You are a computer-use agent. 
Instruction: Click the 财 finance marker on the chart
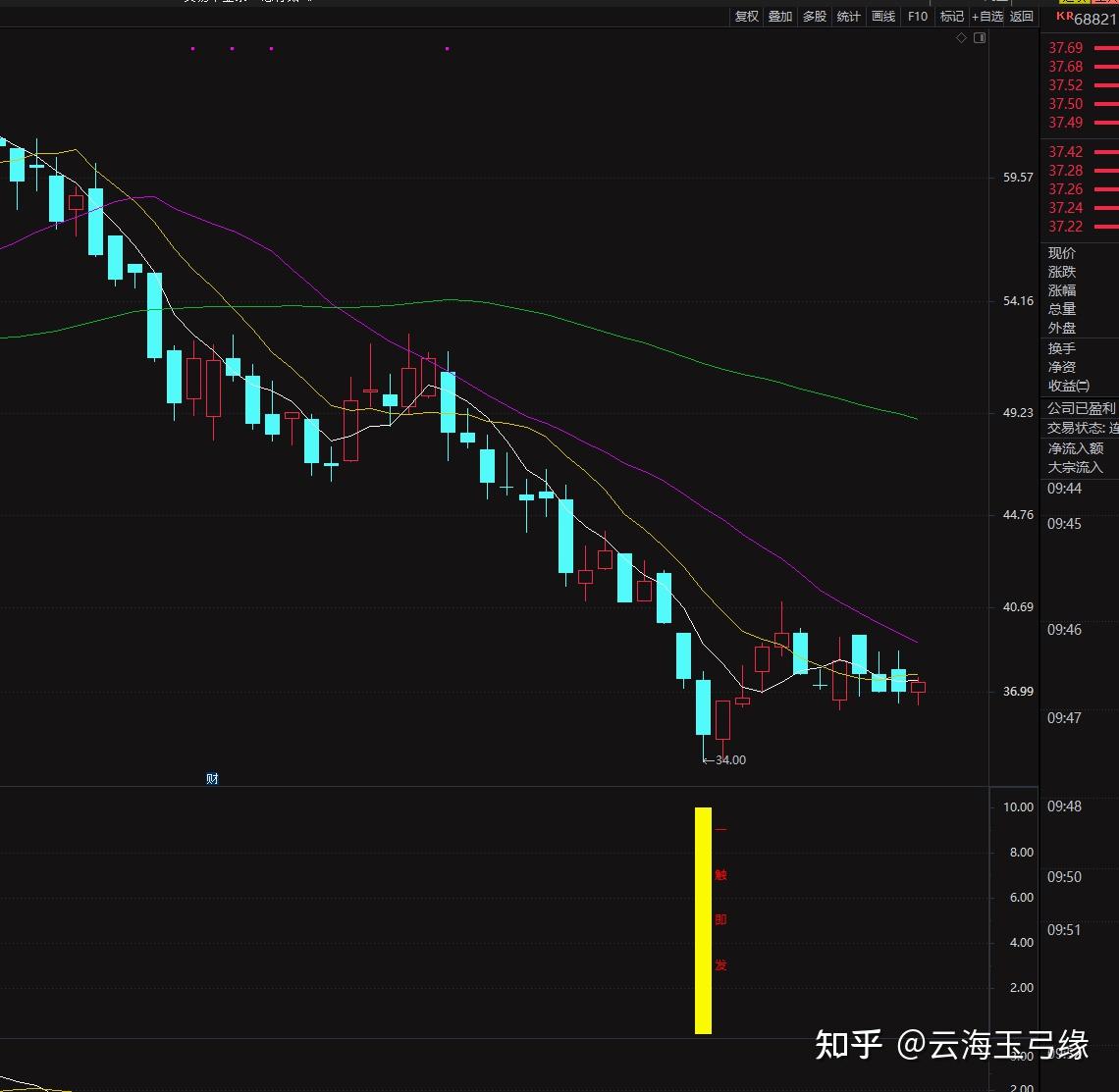click(x=212, y=778)
